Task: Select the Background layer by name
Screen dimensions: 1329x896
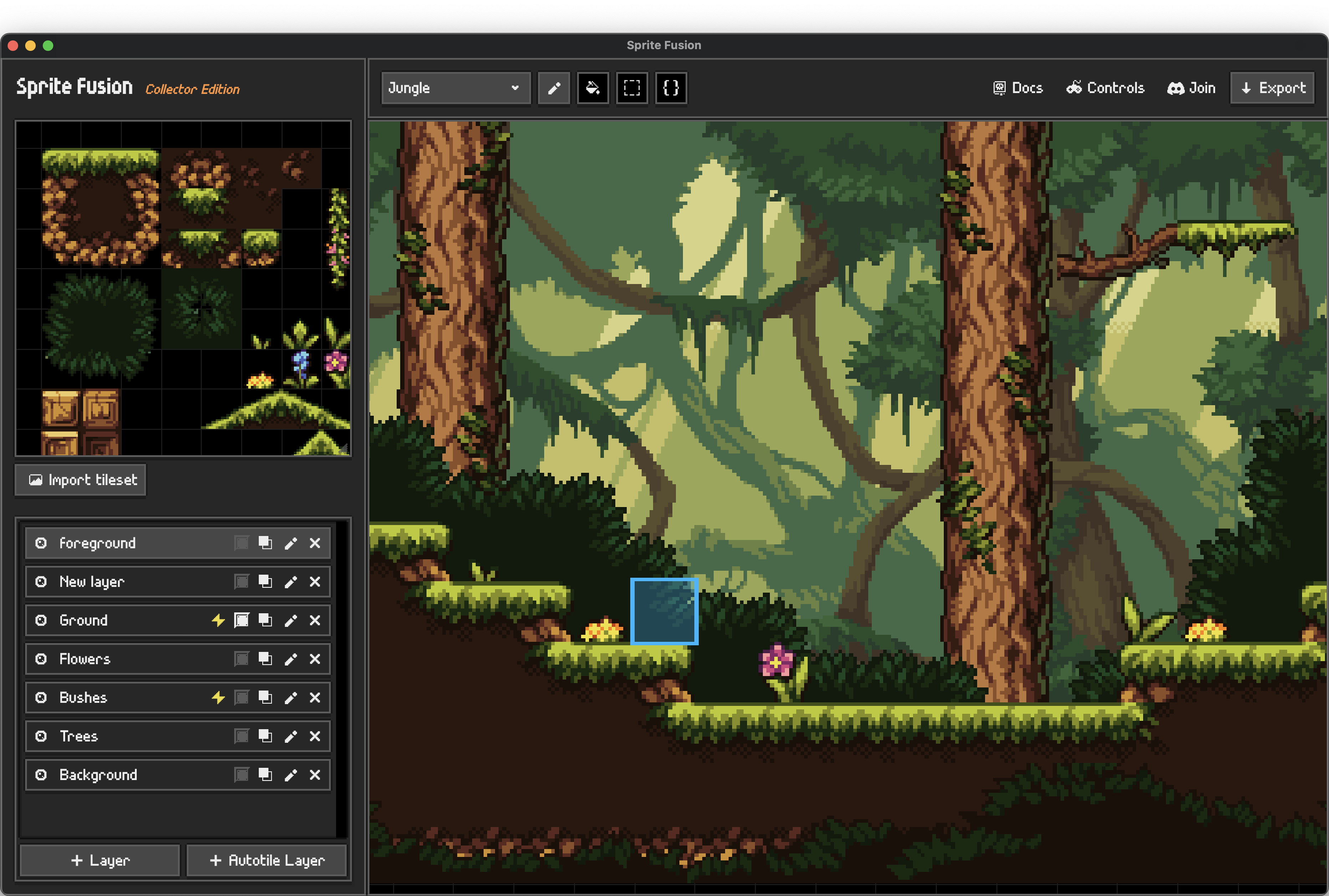Action: [98, 775]
